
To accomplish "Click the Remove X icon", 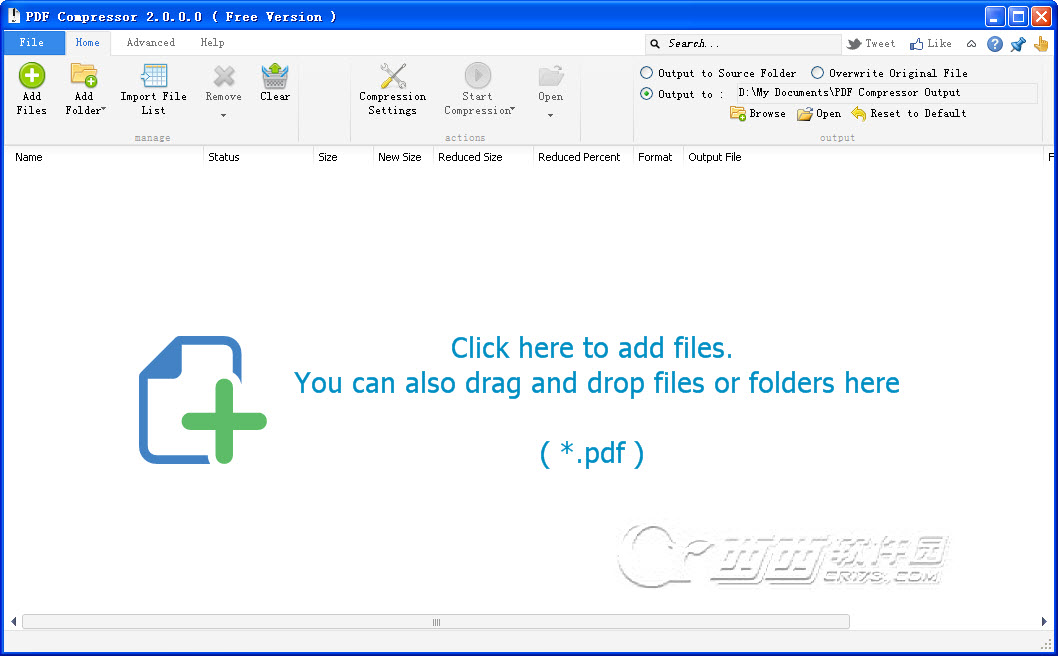I will click(224, 76).
